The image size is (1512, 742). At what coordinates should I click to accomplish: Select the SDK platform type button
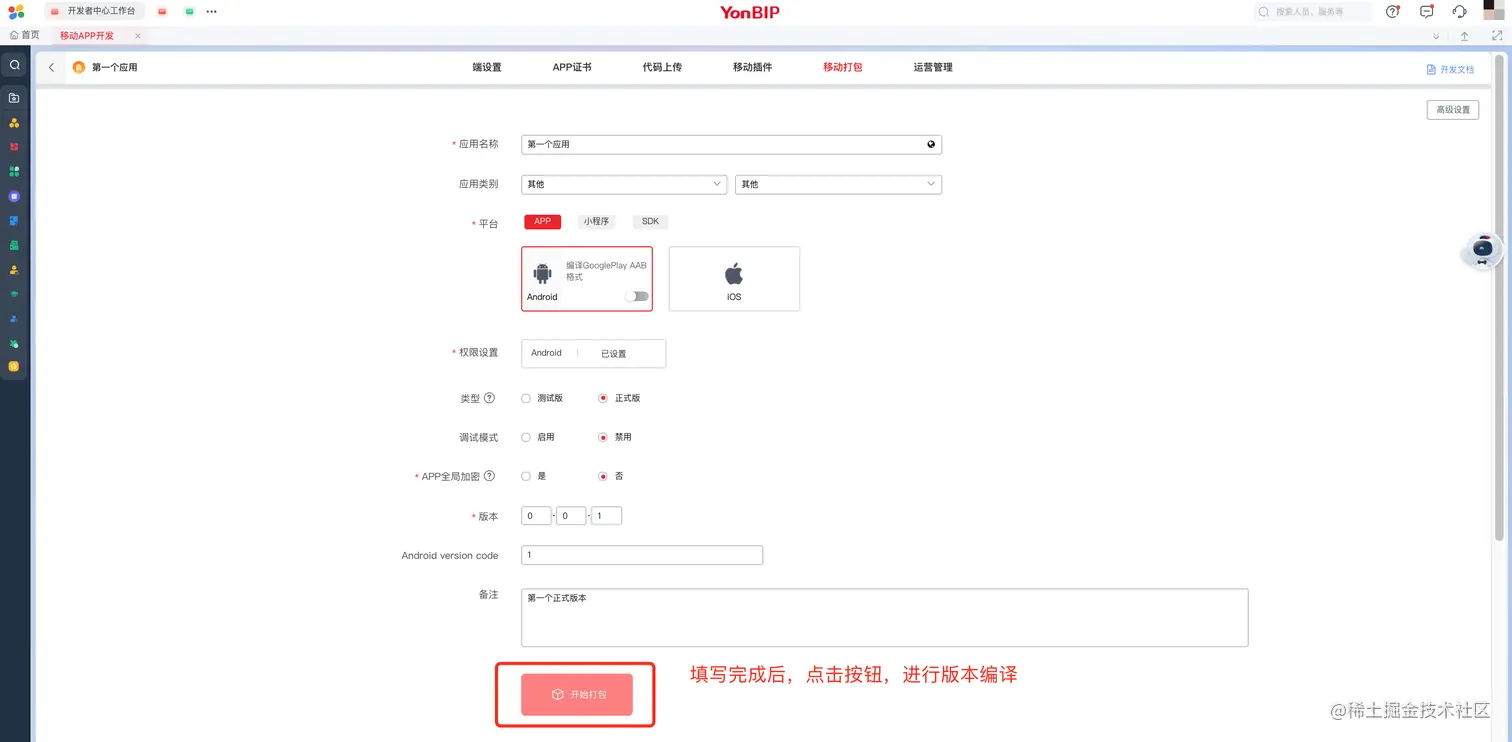[650, 221]
